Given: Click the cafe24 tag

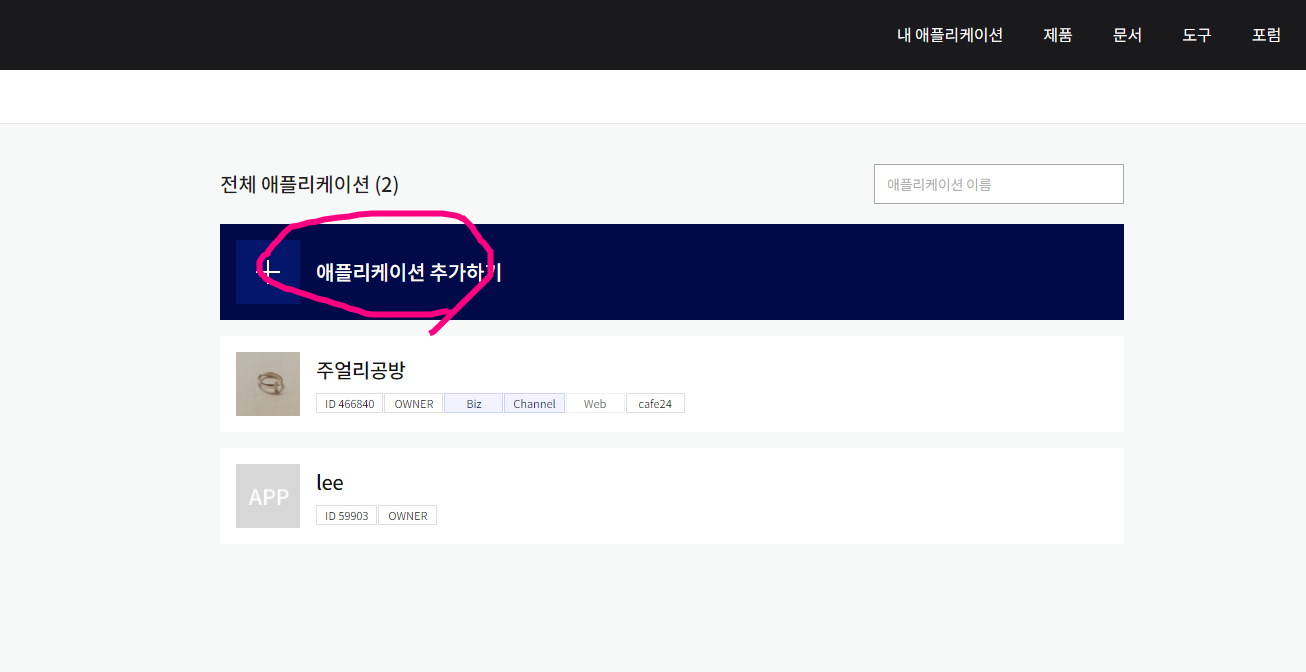Looking at the screenshot, I should tap(655, 404).
